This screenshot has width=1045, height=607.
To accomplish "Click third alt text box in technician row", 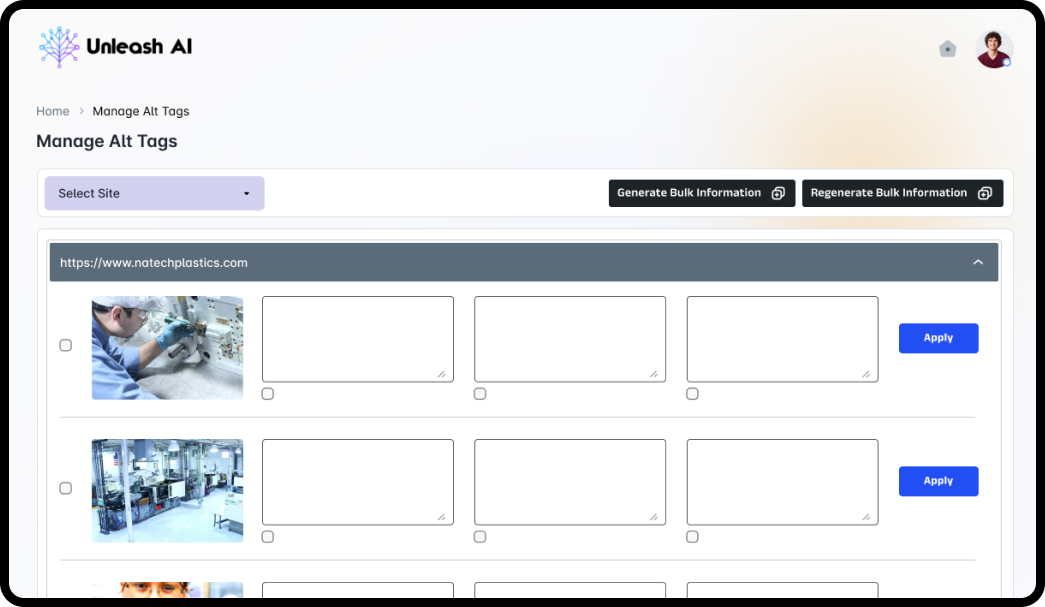I will point(782,339).
